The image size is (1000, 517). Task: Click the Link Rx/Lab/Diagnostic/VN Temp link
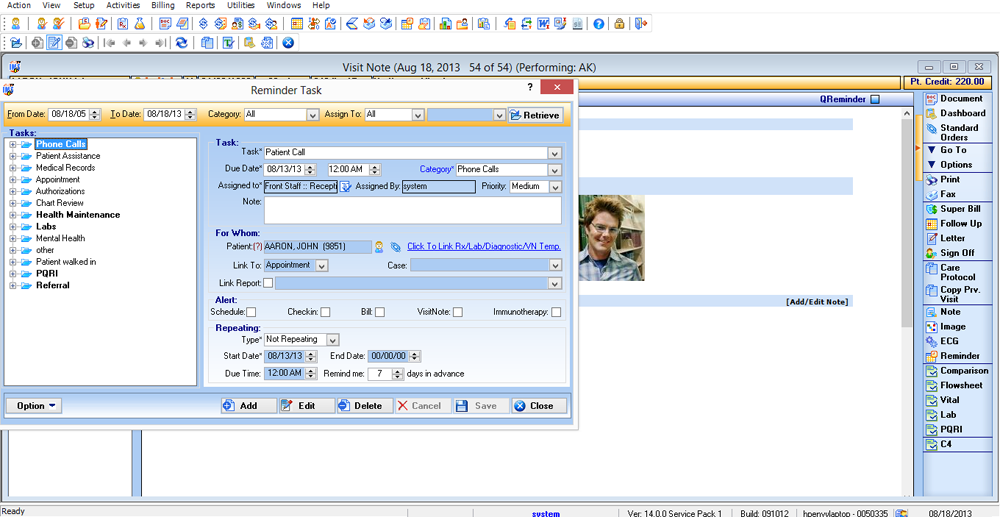(484, 246)
